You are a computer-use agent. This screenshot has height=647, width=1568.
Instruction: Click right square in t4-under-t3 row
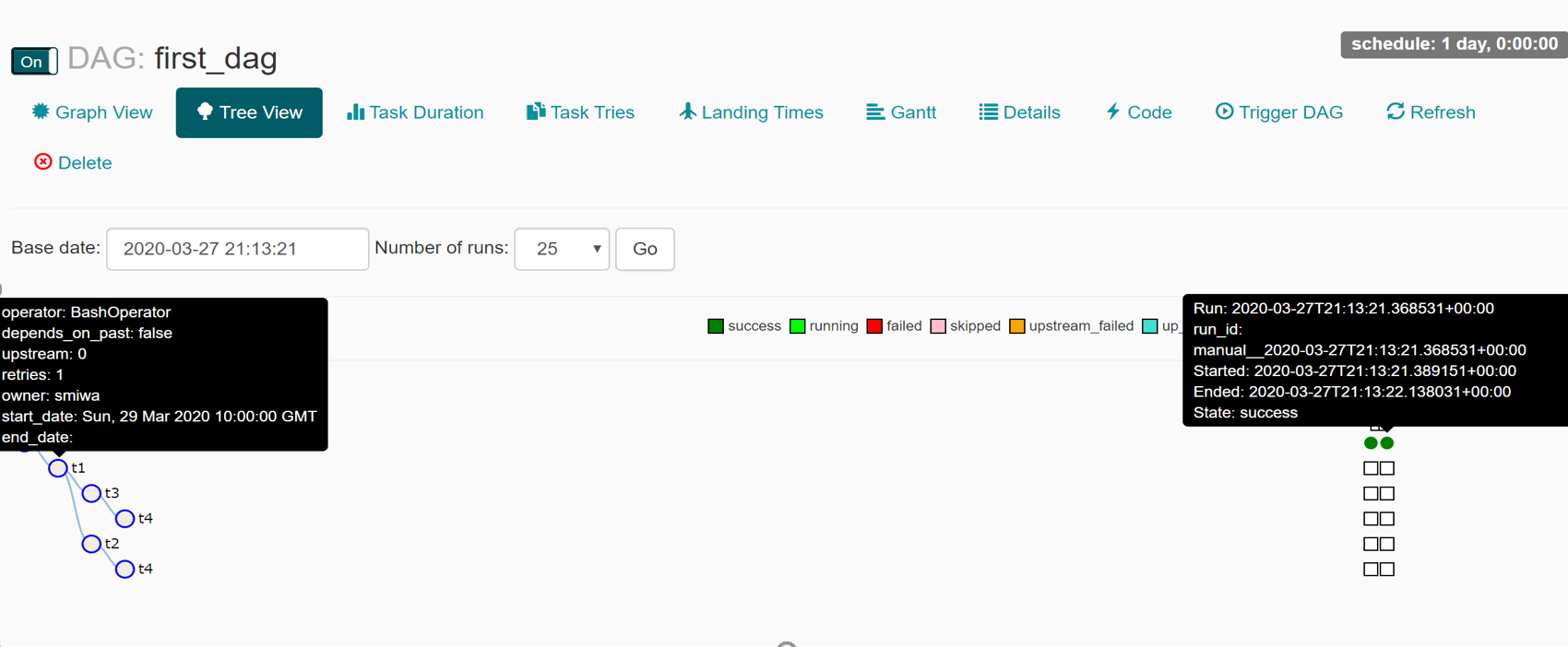pyautogui.click(x=1387, y=519)
